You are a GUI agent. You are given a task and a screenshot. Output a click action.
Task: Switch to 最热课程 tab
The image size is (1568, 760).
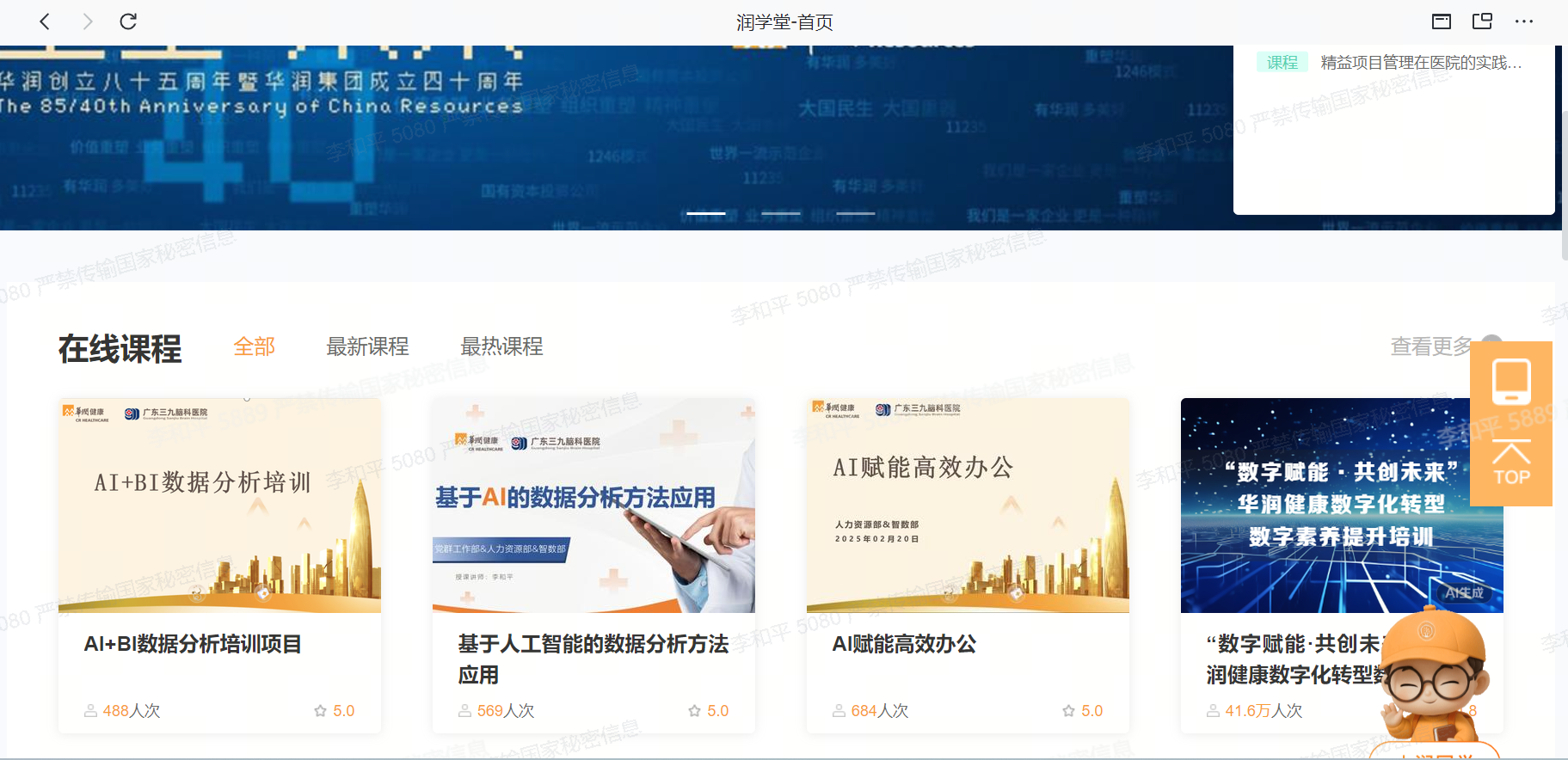click(501, 346)
